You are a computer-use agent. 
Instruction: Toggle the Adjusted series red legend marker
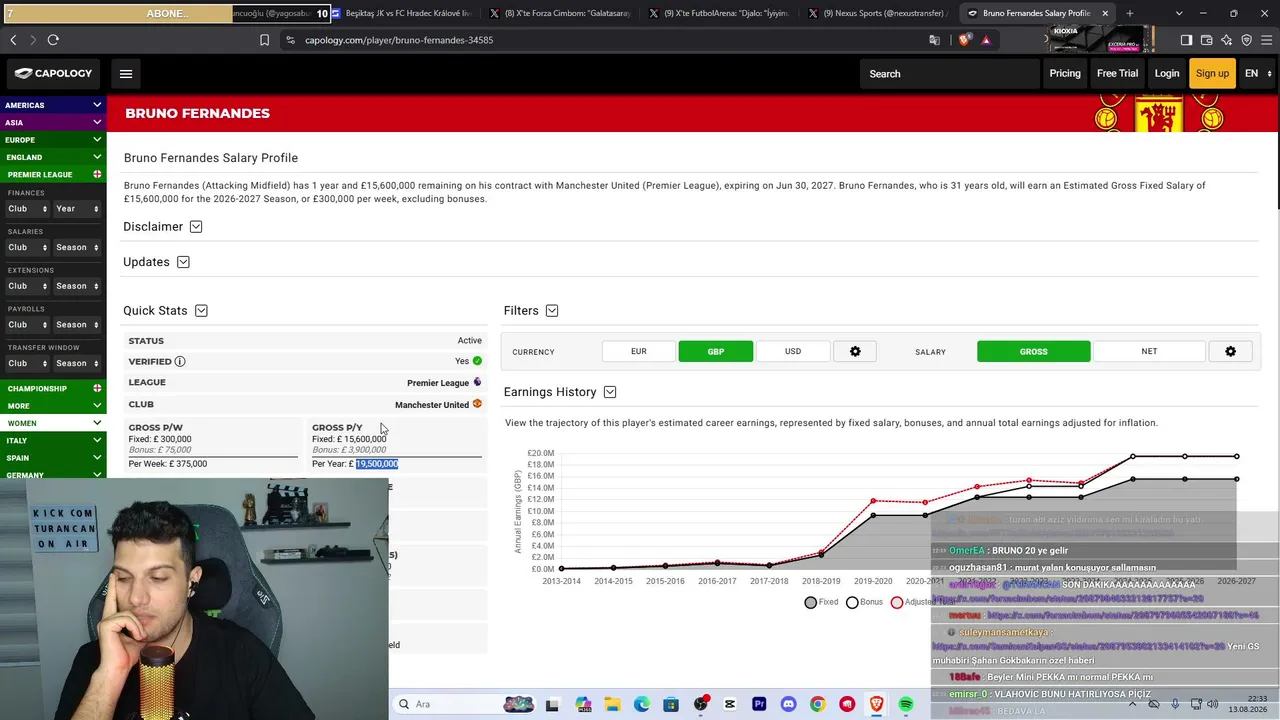pyautogui.click(x=897, y=602)
